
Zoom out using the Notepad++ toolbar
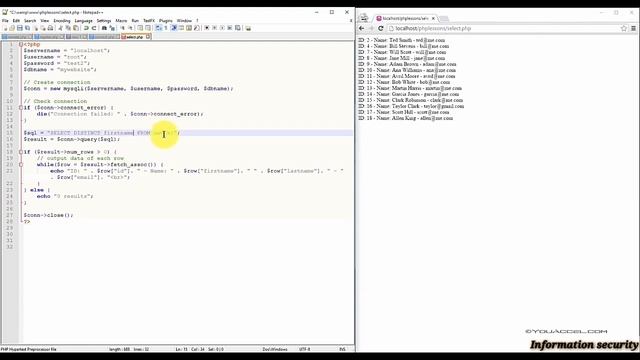click(130, 28)
